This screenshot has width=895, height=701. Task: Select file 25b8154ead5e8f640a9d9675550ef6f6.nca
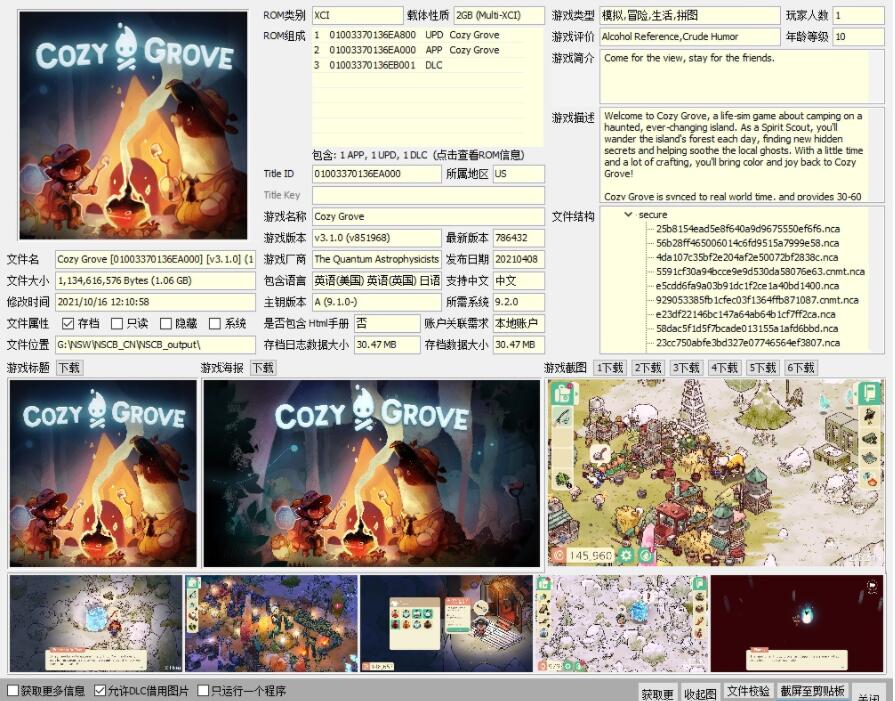click(x=748, y=229)
